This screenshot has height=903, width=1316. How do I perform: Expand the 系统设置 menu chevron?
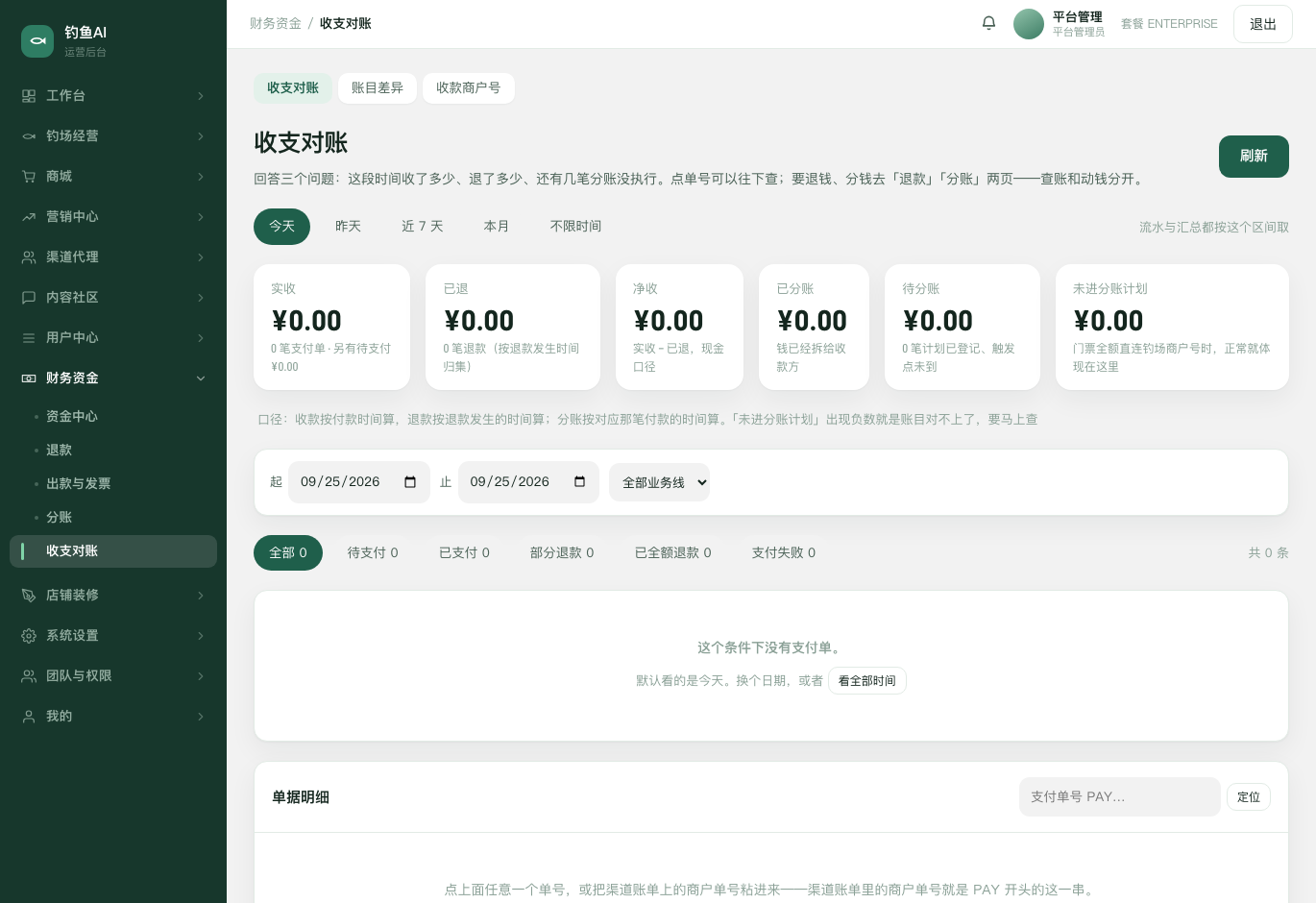(x=201, y=636)
